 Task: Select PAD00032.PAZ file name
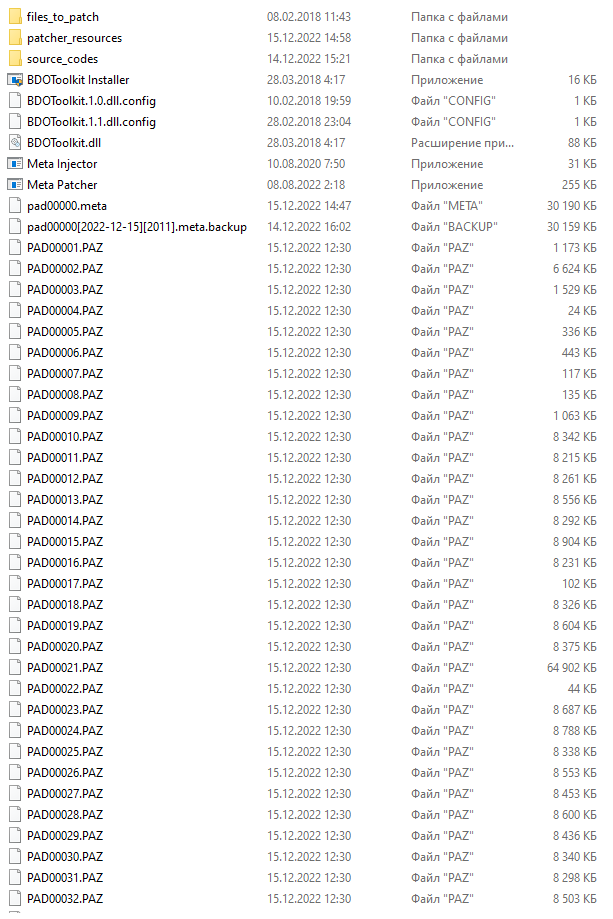tap(64, 898)
